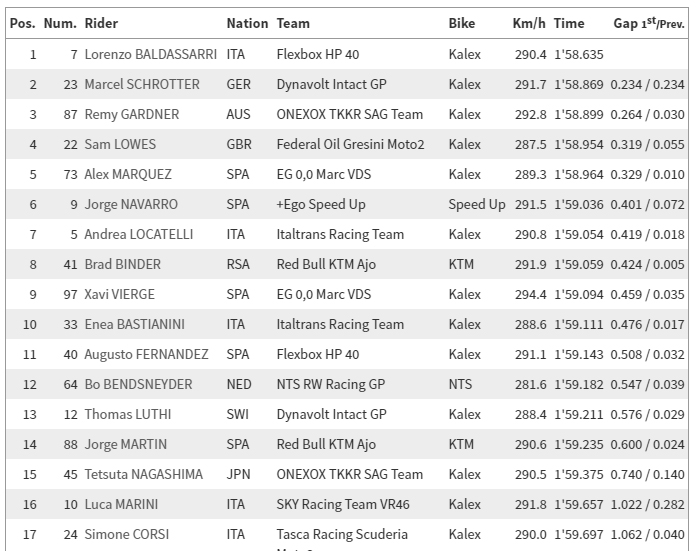
Task: Select Tetsuta NAGASHIMA in the table
Action: pyautogui.click(x=143, y=474)
